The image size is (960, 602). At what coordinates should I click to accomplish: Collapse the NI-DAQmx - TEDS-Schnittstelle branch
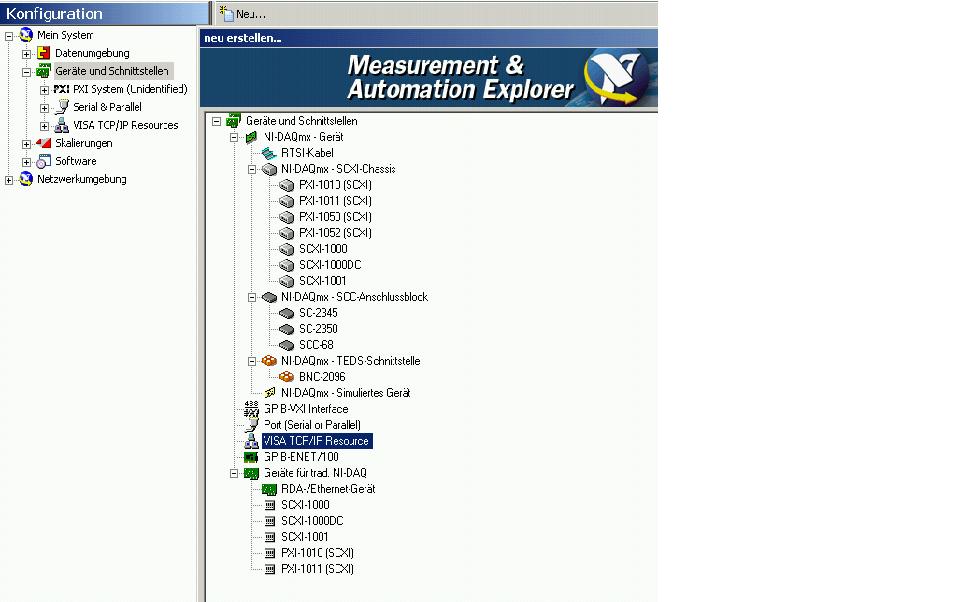[x=252, y=361]
